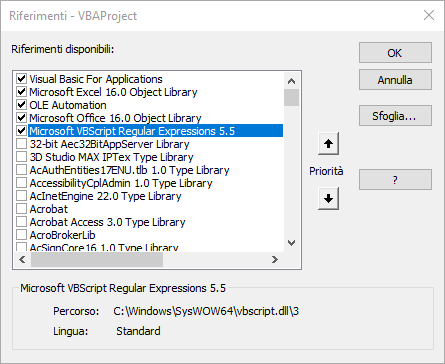Select Acrobat Access 3.0 Type Library text
This screenshot has height=364, width=445.
click(107, 222)
